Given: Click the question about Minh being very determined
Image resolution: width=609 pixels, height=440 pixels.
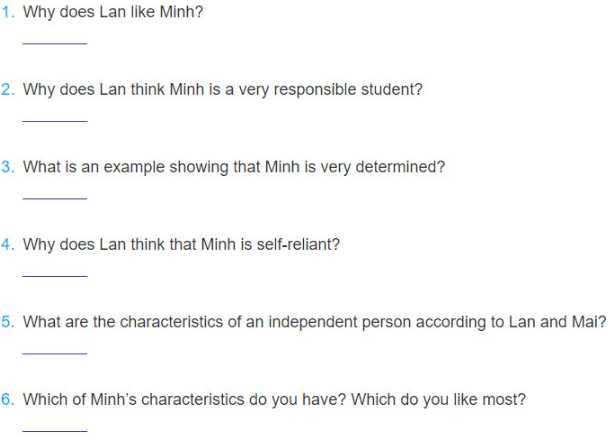Looking at the screenshot, I should click(x=234, y=167).
